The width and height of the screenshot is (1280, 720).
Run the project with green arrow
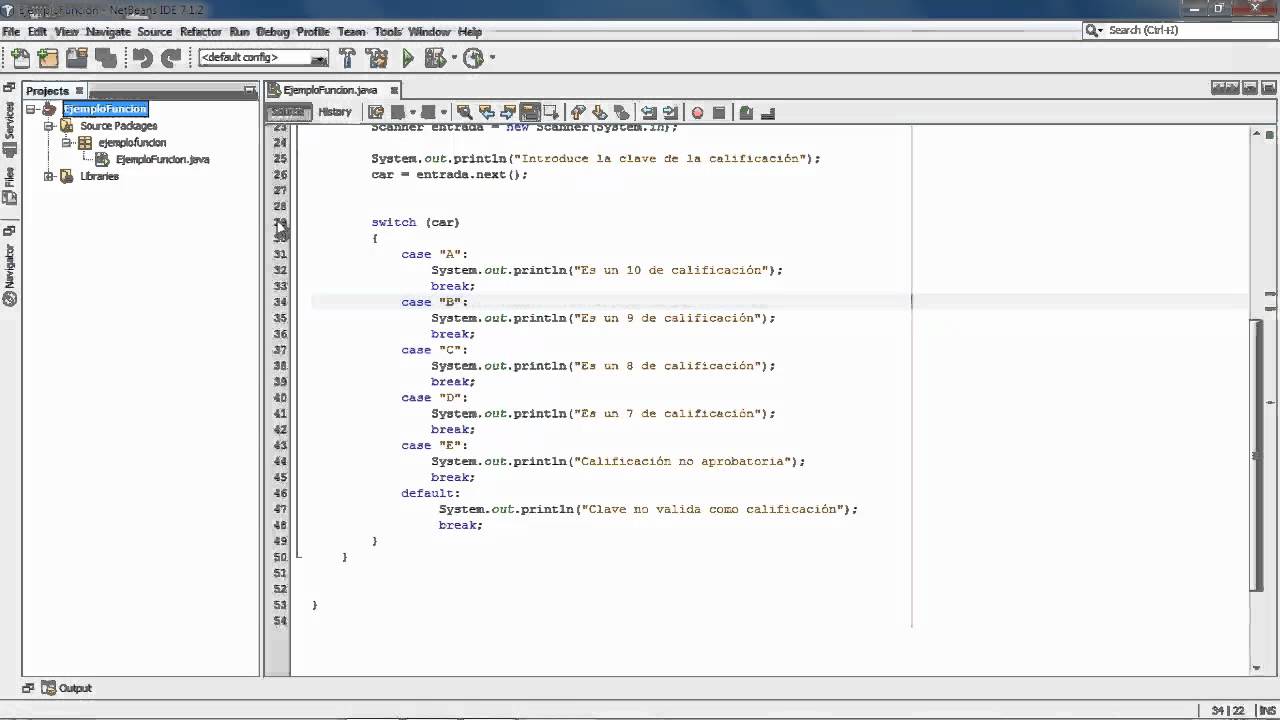coord(408,58)
